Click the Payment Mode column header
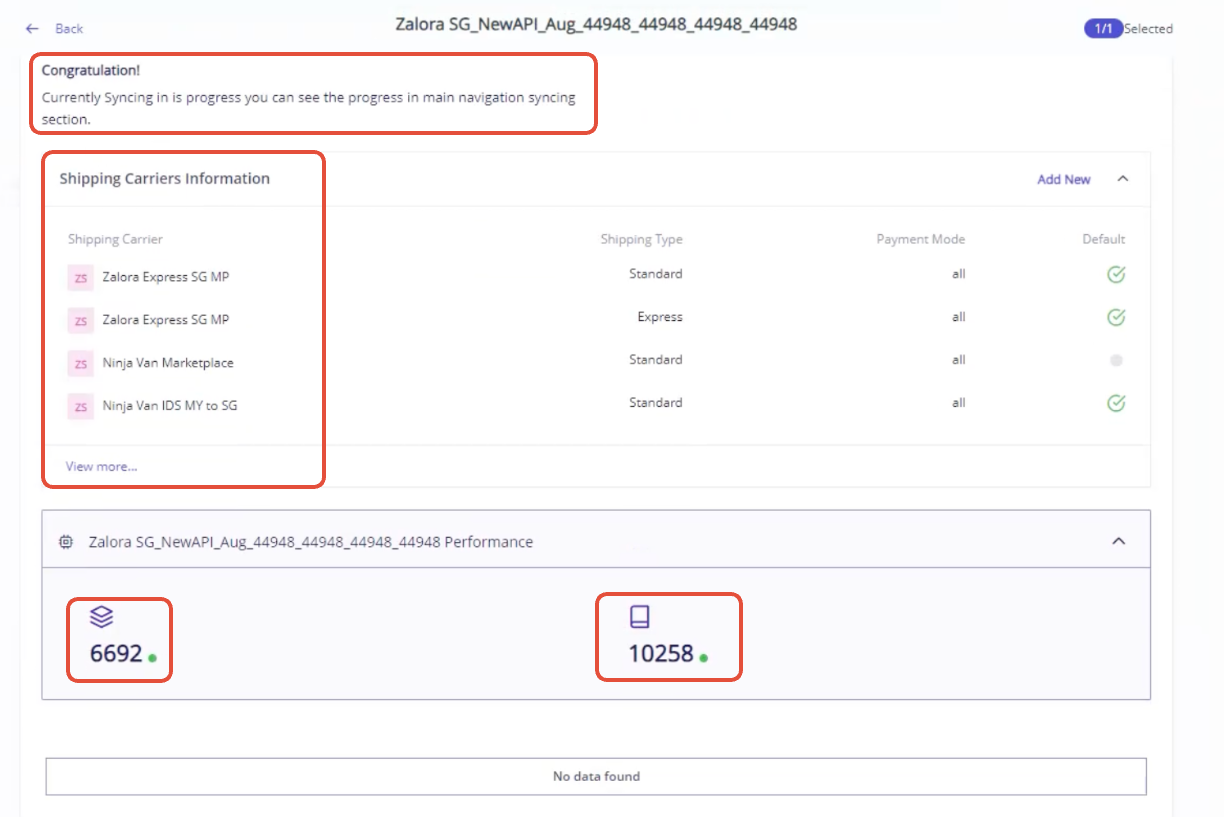Image resolution: width=1224 pixels, height=817 pixels. [921, 239]
